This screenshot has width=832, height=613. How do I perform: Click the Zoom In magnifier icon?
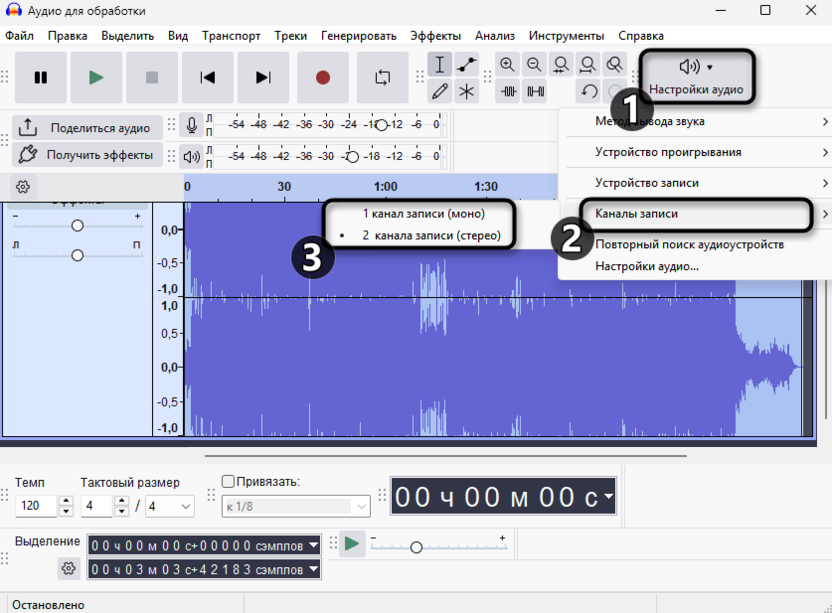click(507, 65)
